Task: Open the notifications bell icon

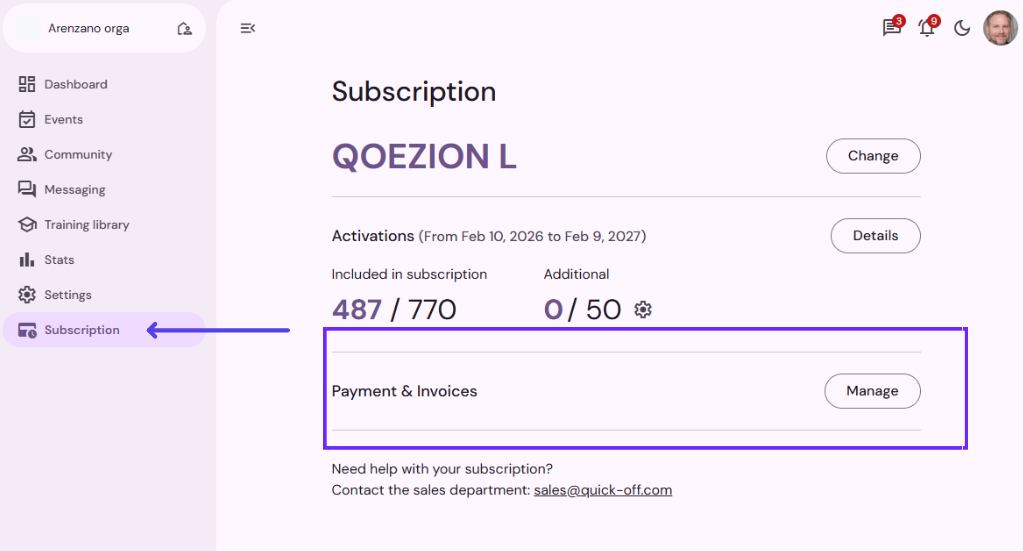Action: click(927, 28)
